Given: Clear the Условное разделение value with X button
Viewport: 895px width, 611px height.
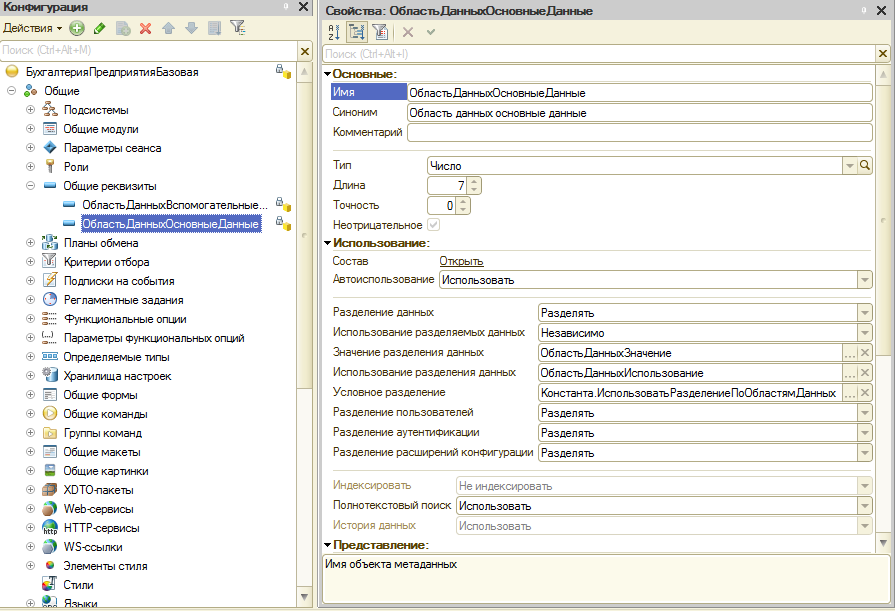Looking at the screenshot, I should pyautogui.click(x=865, y=393).
